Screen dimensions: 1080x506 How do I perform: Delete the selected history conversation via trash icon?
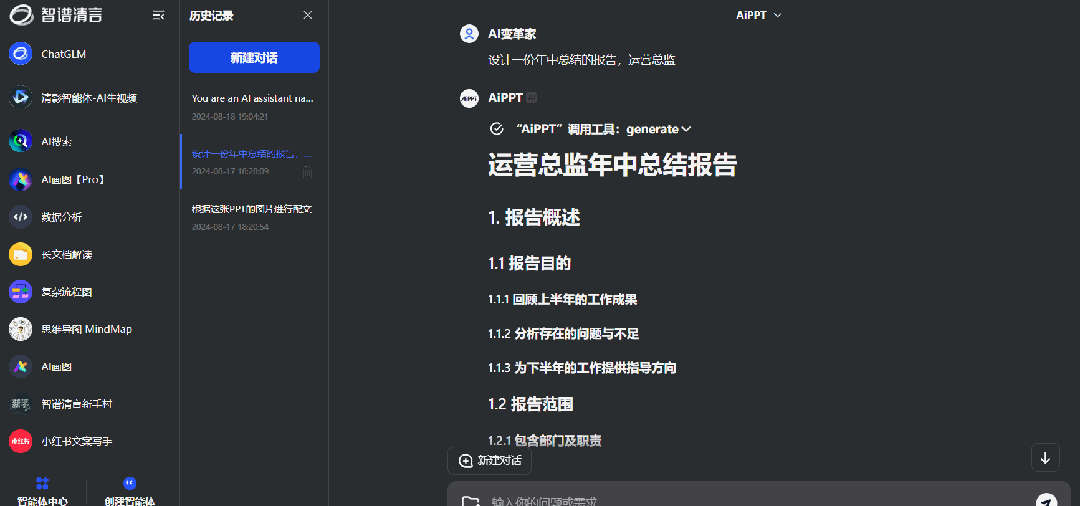[x=308, y=171]
